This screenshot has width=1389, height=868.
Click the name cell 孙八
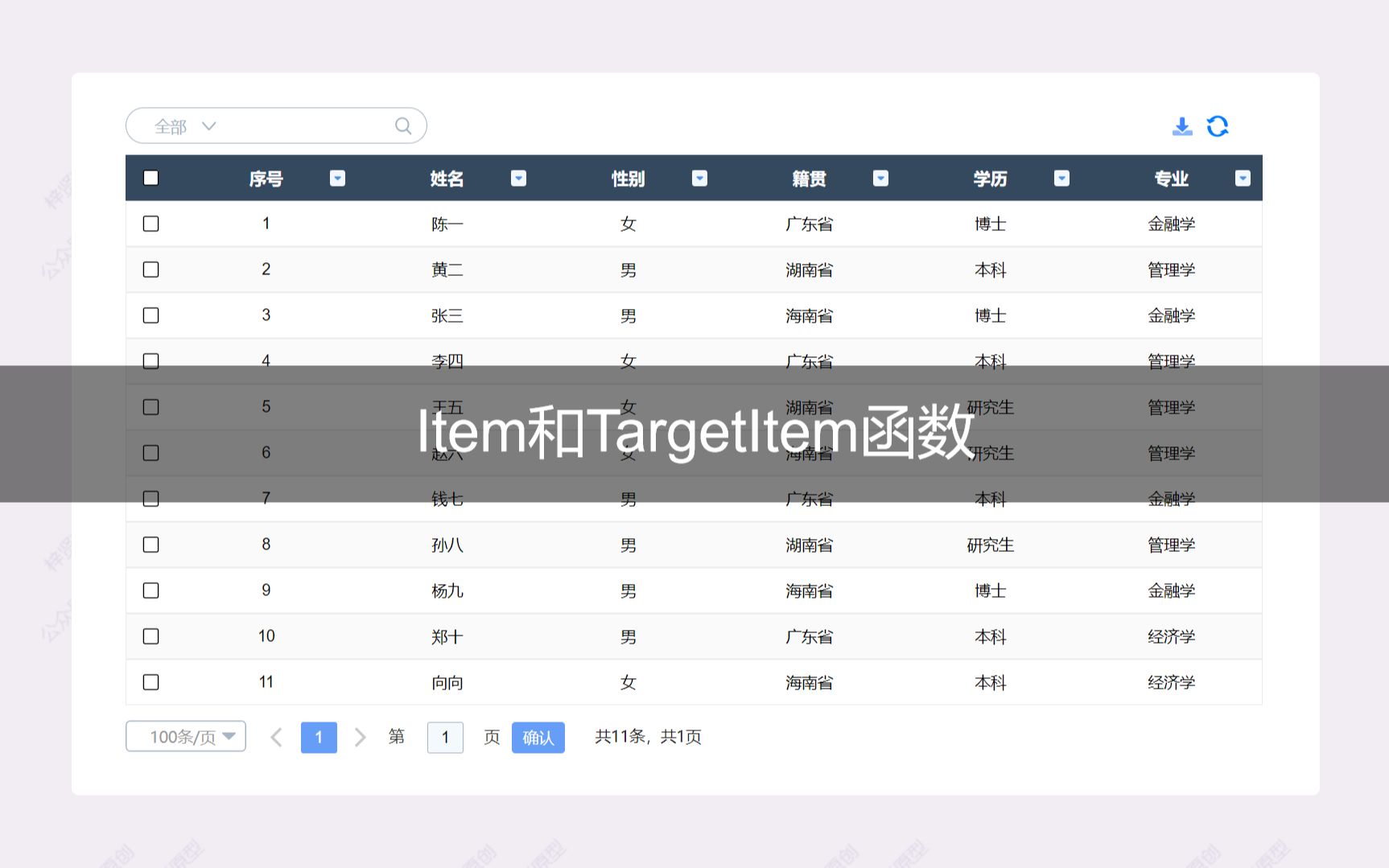click(447, 545)
